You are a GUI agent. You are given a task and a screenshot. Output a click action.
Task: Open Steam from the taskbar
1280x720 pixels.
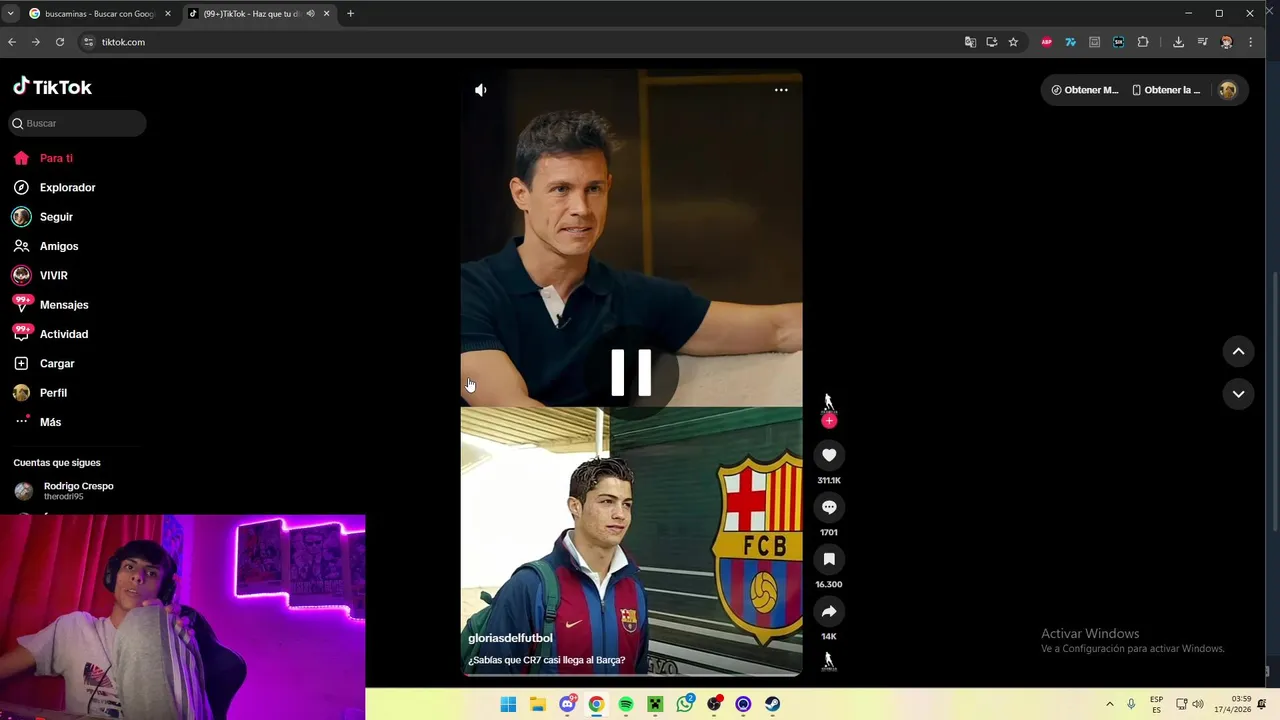coord(773,704)
